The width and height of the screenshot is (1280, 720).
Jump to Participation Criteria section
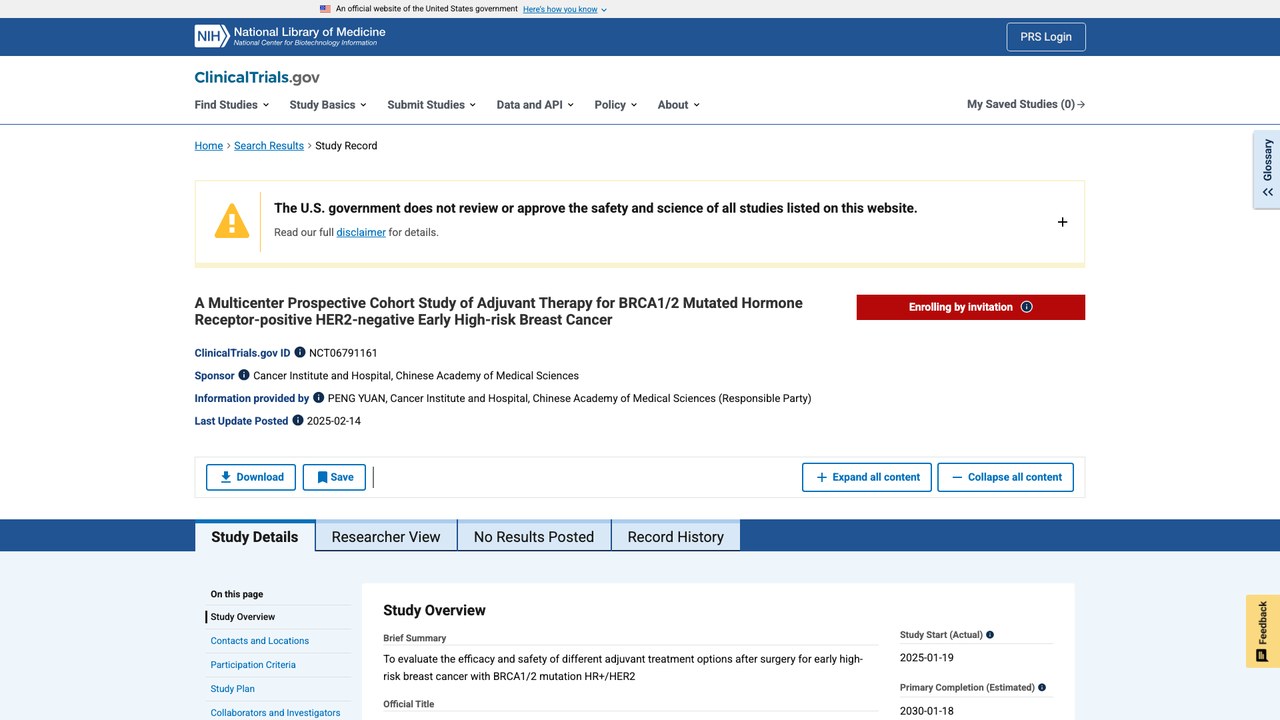point(253,665)
